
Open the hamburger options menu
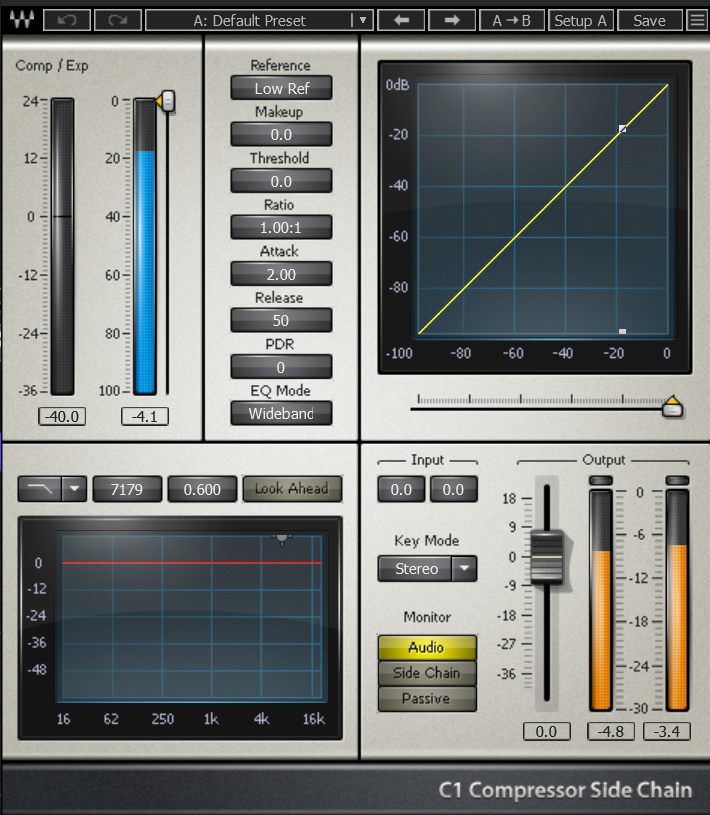[697, 20]
